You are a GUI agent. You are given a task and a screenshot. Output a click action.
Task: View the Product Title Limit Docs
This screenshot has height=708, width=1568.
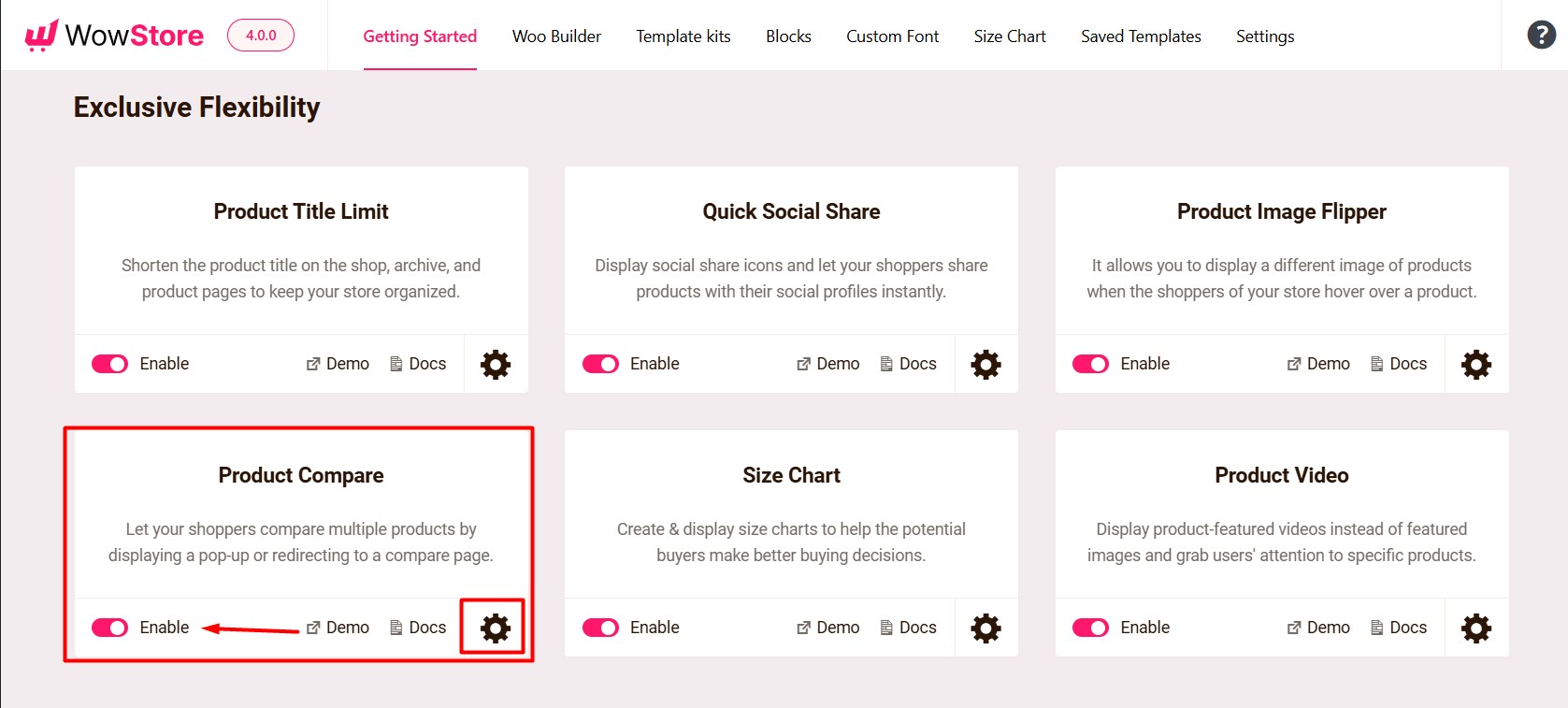click(418, 364)
